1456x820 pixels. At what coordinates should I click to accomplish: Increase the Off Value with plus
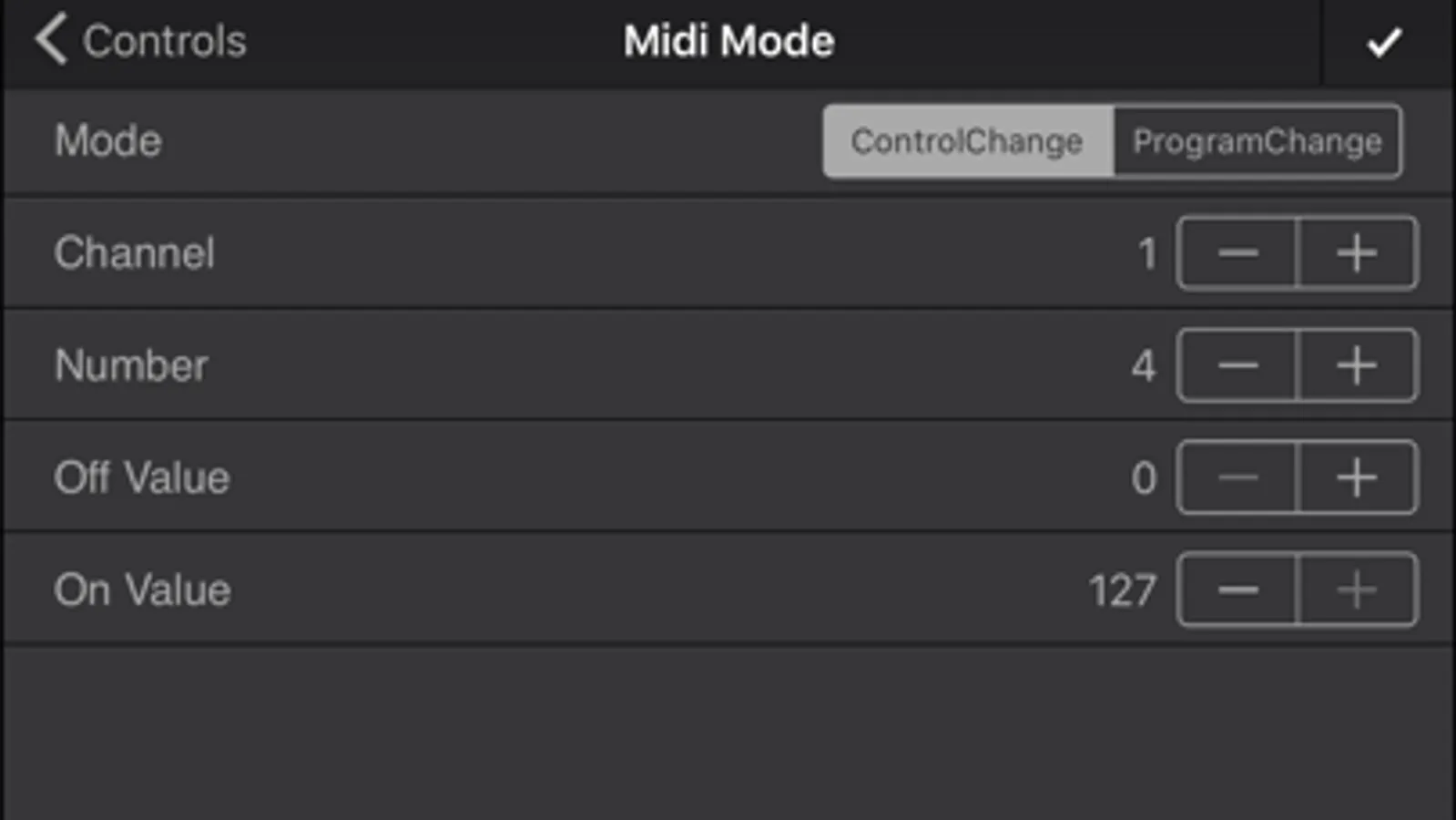(1357, 477)
